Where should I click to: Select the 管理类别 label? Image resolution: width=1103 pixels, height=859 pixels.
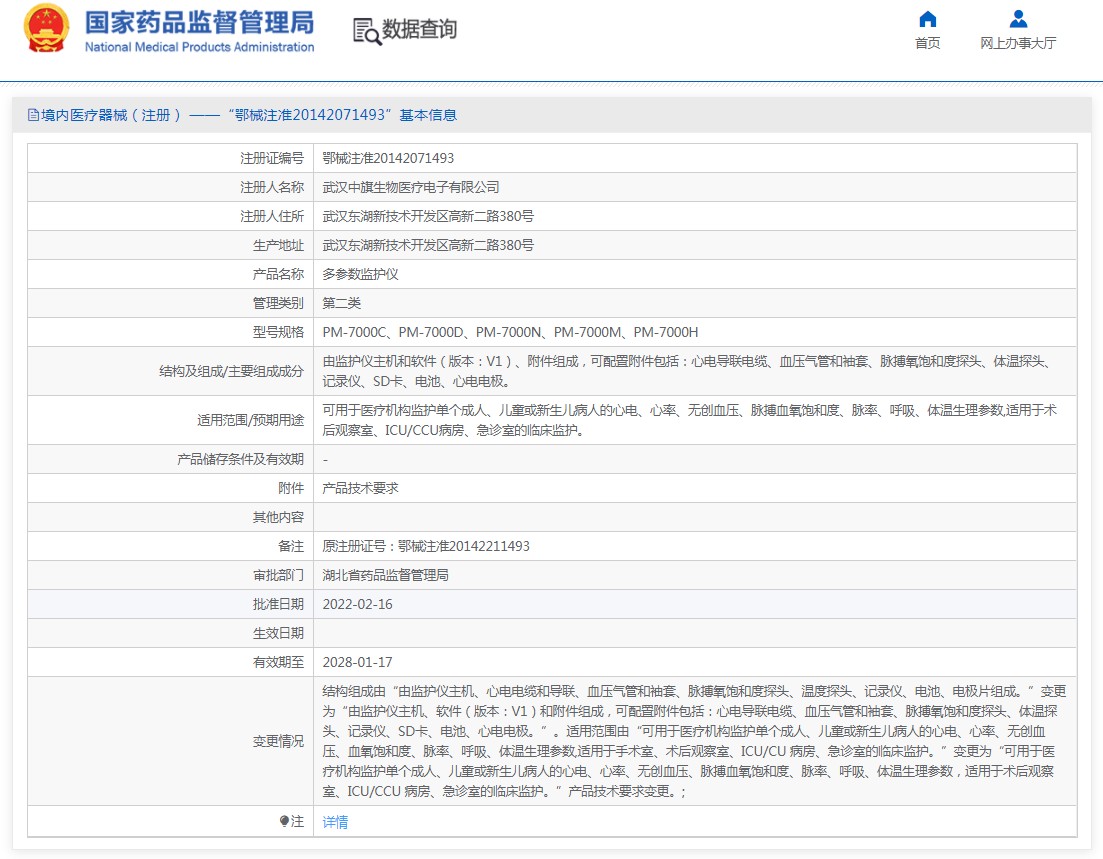coord(278,303)
